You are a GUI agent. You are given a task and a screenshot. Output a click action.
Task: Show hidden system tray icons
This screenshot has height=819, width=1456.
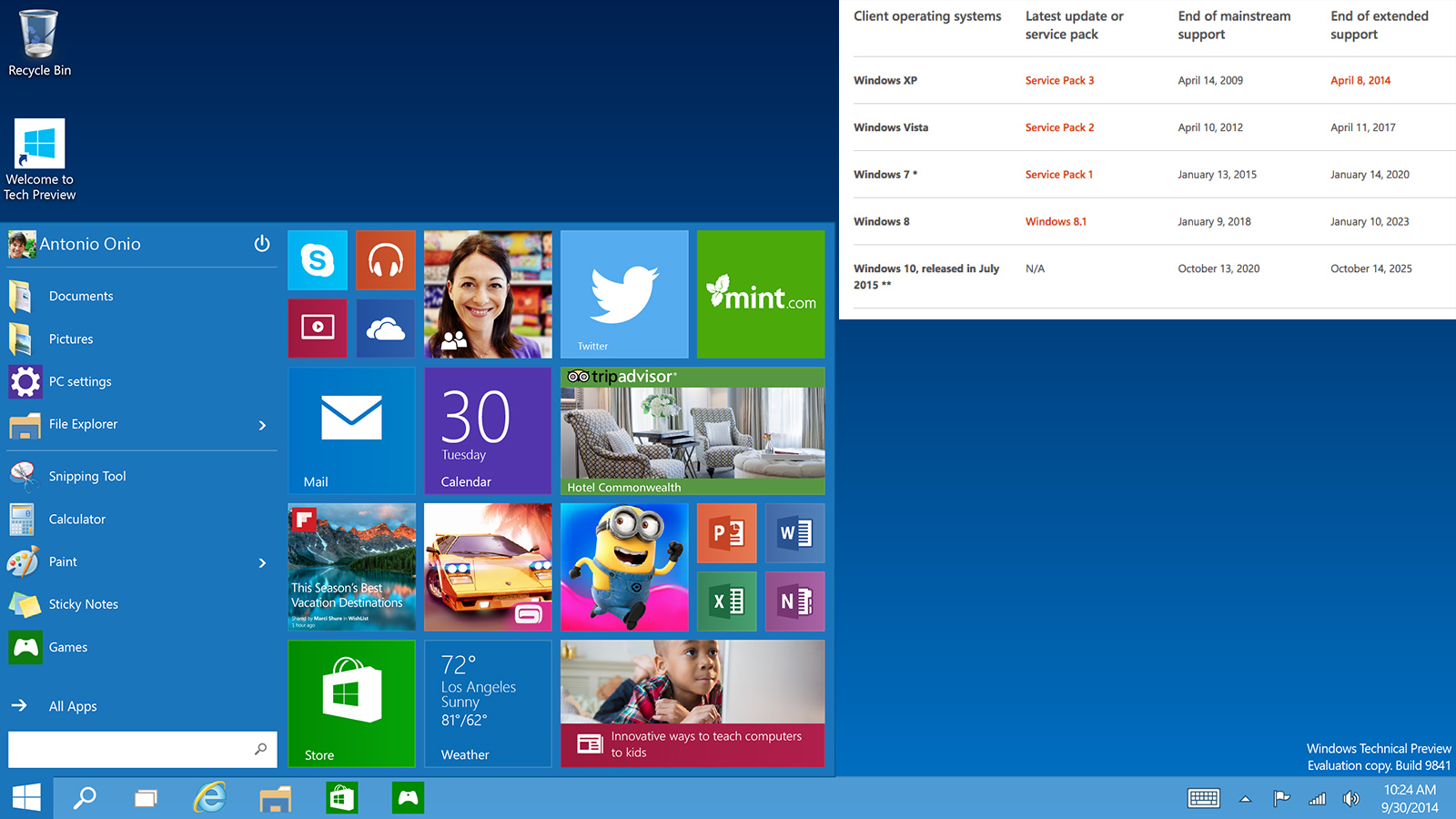click(1245, 799)
